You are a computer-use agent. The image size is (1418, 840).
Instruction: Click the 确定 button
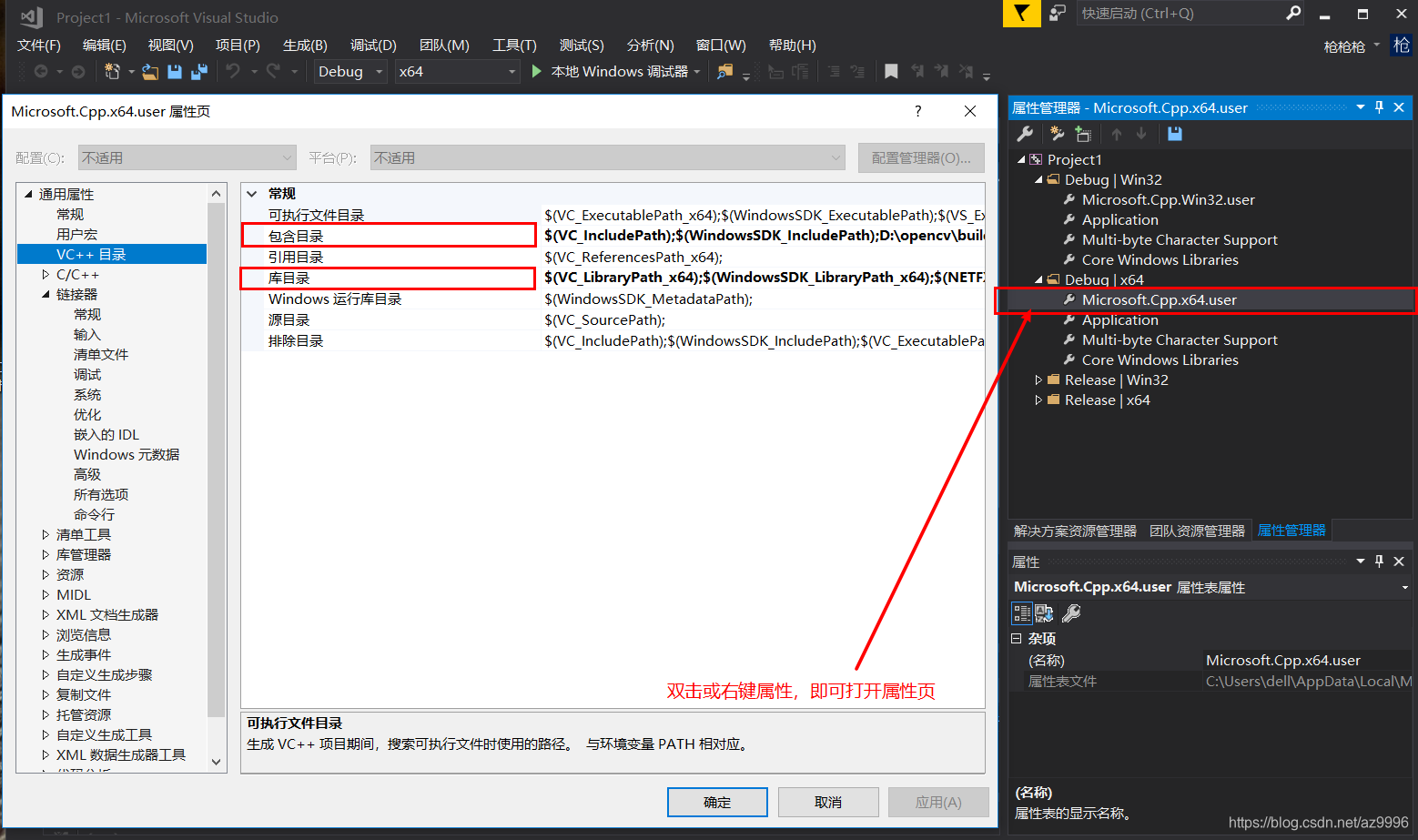pos(717,802)
